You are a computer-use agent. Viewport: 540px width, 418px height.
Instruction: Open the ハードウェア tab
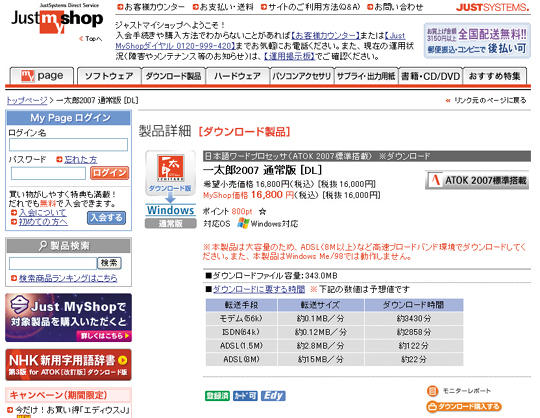click(x=237, y=76)
